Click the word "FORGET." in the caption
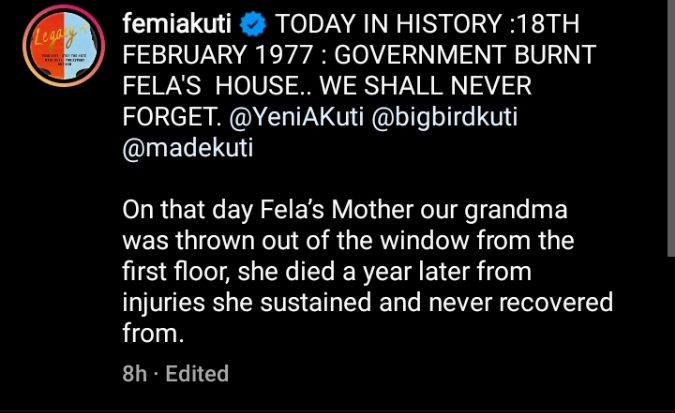This screenshot has height=413, width=675. [168, 116]
